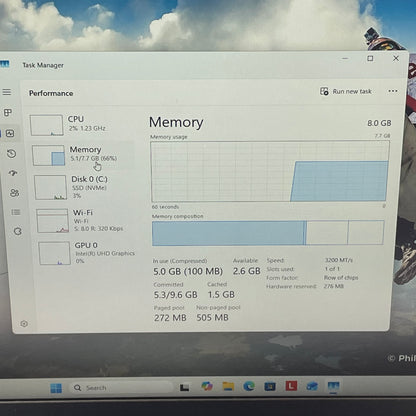Click the GPU 0 mini graph thumbnail
Image resolution: width=416 pixels, height=416 pixels.
pos(54,253)
